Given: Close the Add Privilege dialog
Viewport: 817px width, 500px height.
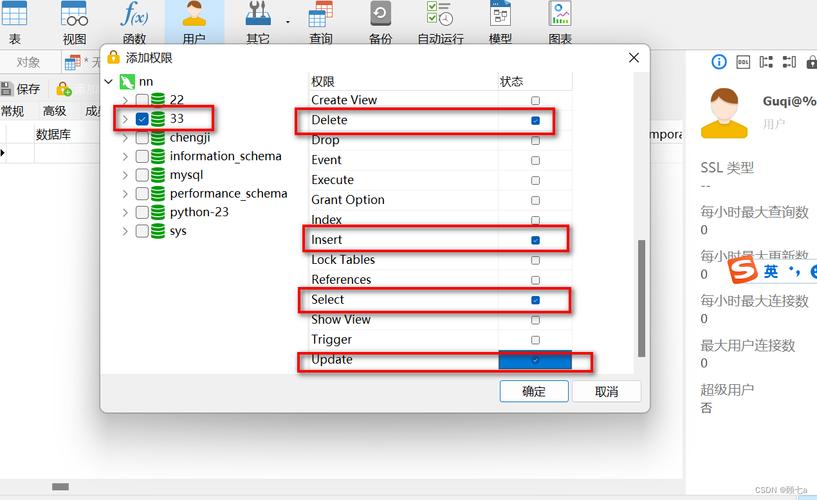Looking at the screenshot, I should click(x=634, y=57).
